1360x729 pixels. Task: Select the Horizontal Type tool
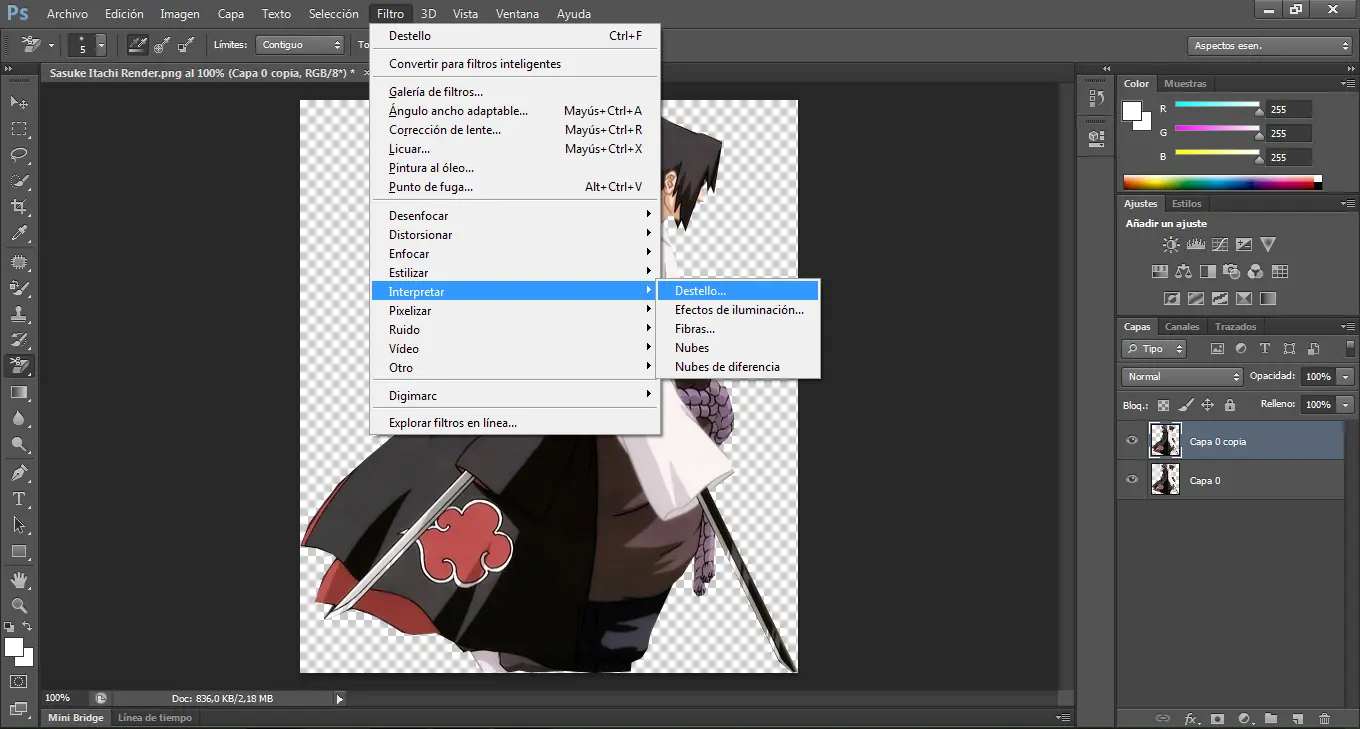18,498
